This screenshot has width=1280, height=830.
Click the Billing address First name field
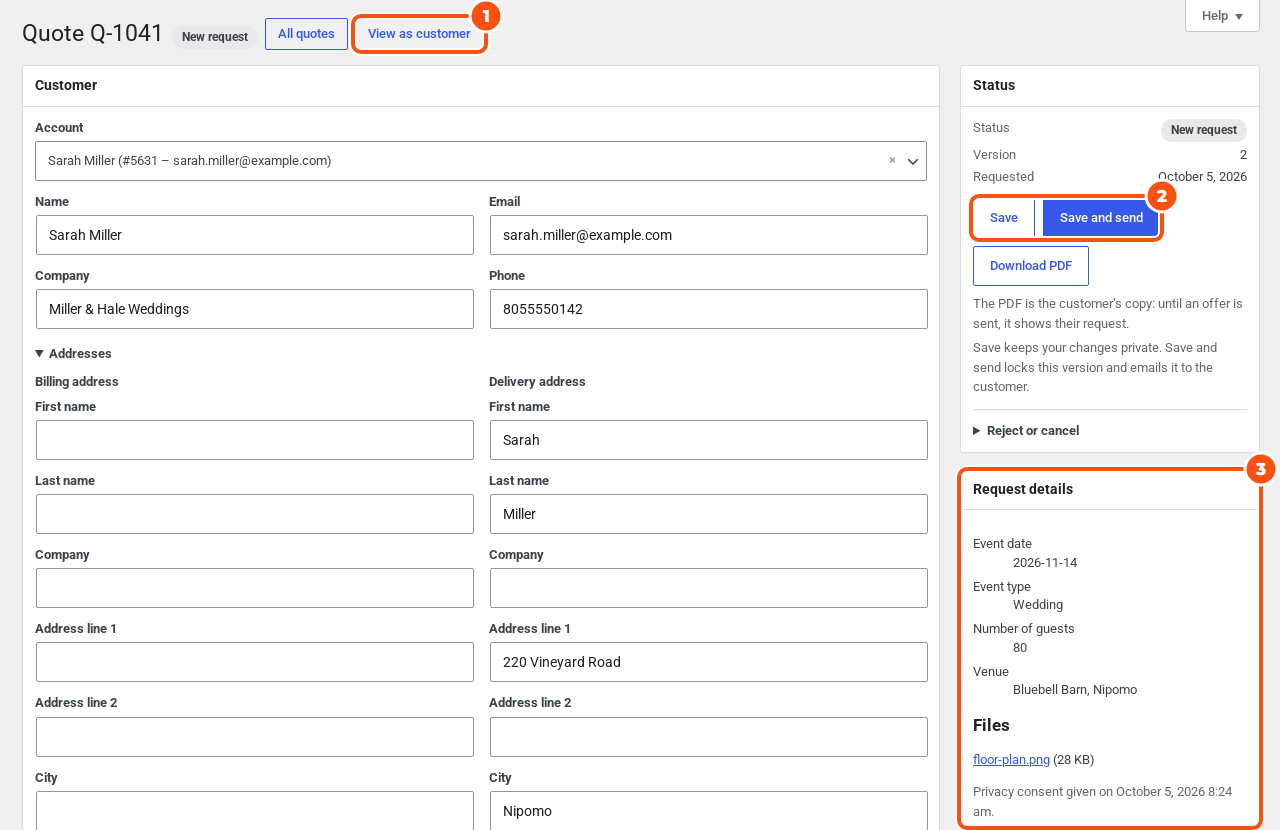click(x=255, y=440)
